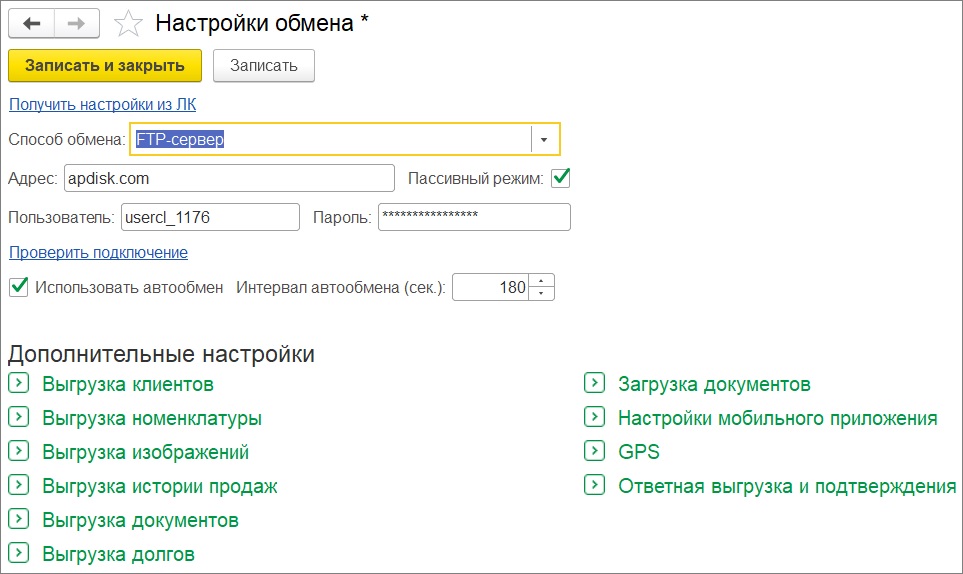Click the autoexchange interval field showing 180

[x=491, y=287]
